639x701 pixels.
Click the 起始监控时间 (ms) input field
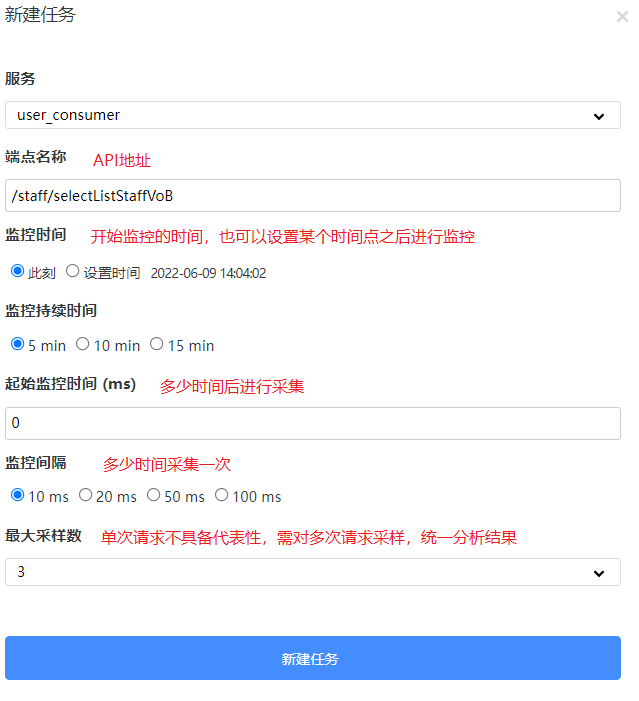click(312, 423)
